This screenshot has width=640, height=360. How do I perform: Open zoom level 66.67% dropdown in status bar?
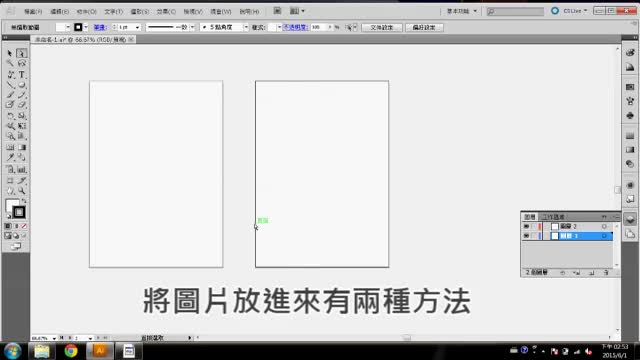(x=54, y=338)
